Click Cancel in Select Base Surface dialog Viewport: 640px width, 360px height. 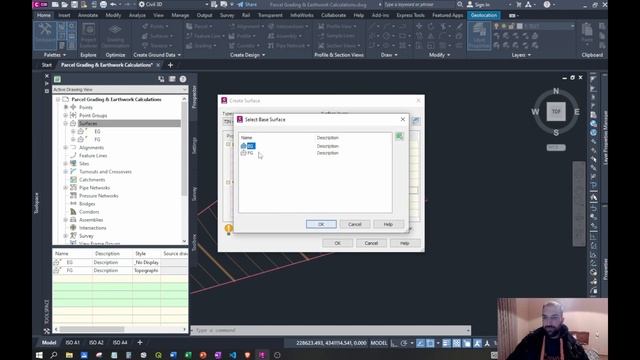pos(355,224)
